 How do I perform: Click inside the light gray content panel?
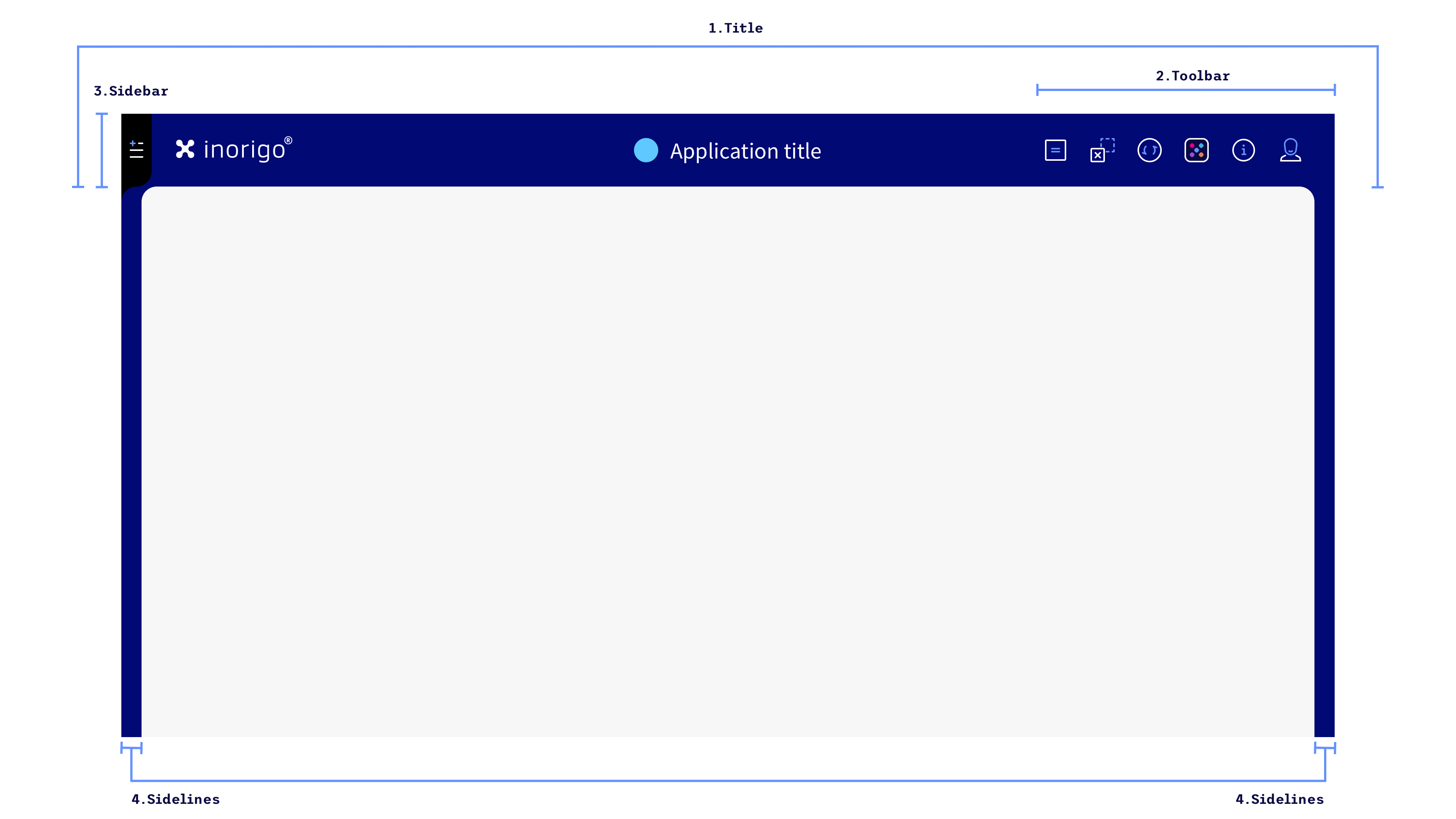pos(728,461)
